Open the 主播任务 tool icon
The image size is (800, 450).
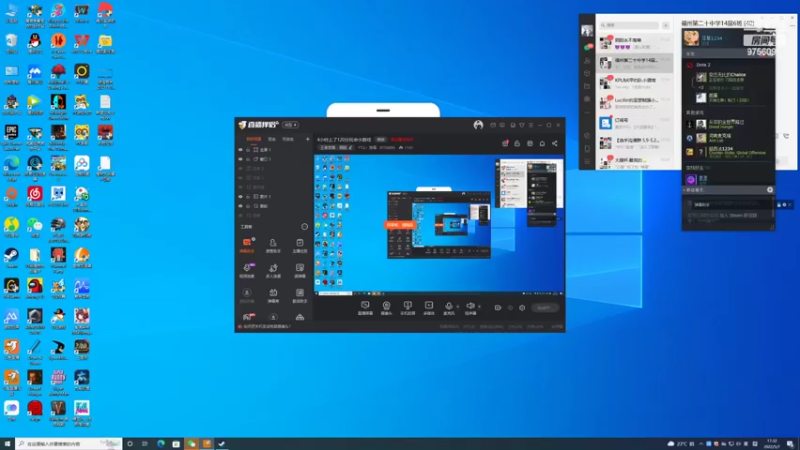tap(299, 245)
